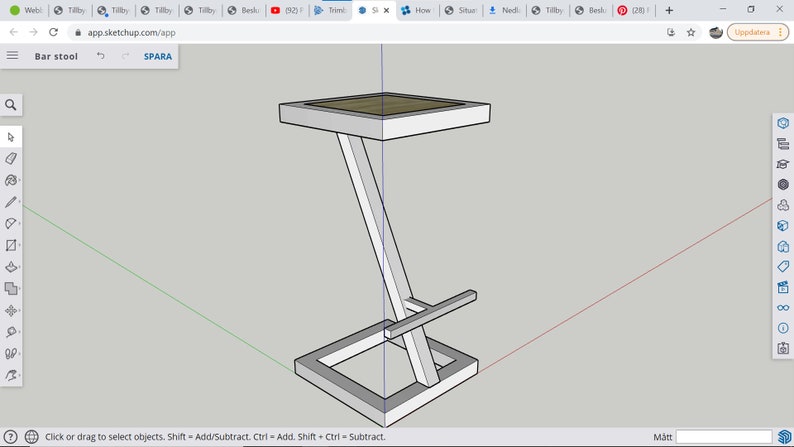Open the Tags panel
The width and height of the screenshot is (794, 447).
pyautogui.click(x=783, y=267)
